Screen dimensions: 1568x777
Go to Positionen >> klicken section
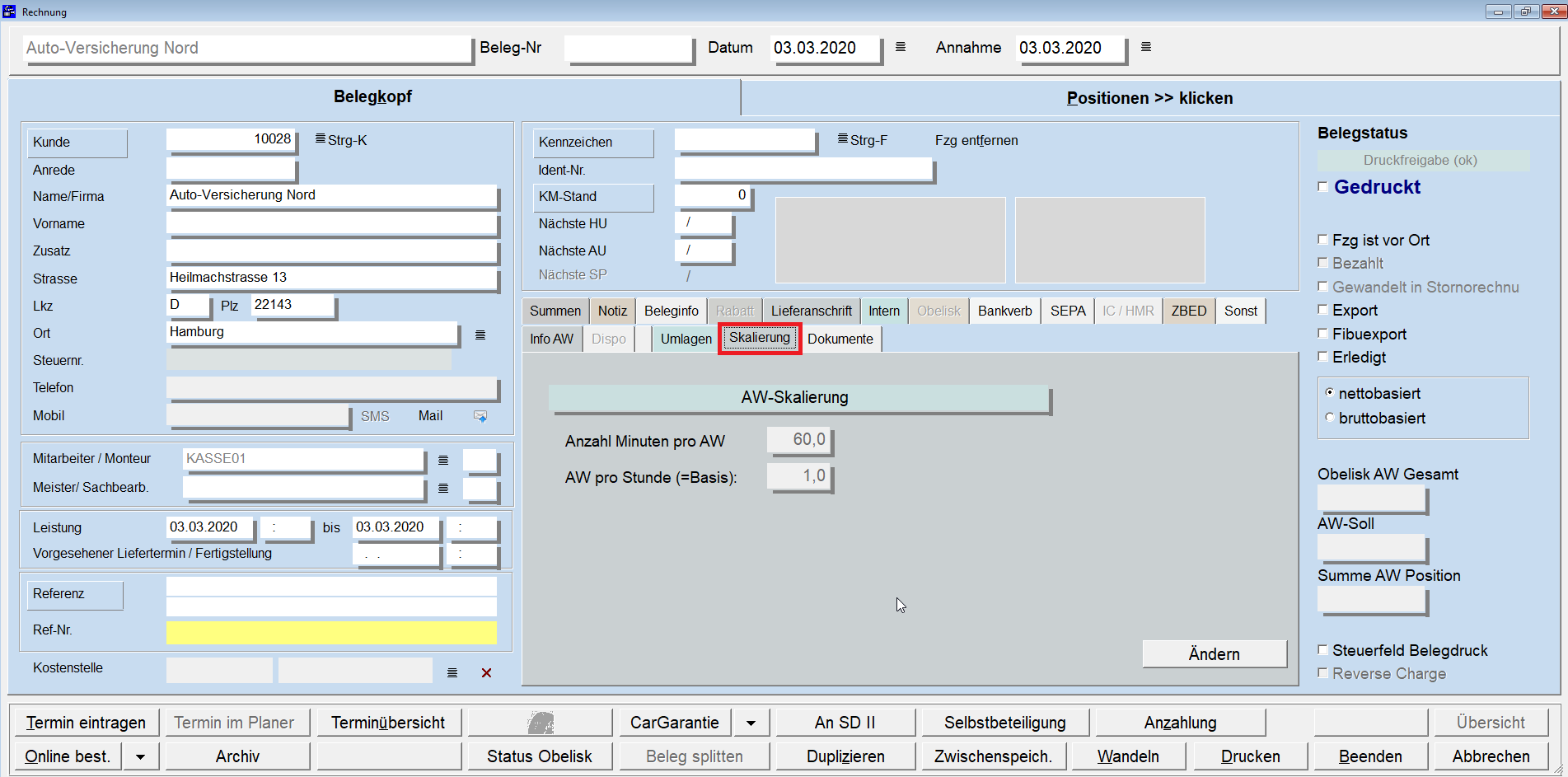coord(1149,98)
